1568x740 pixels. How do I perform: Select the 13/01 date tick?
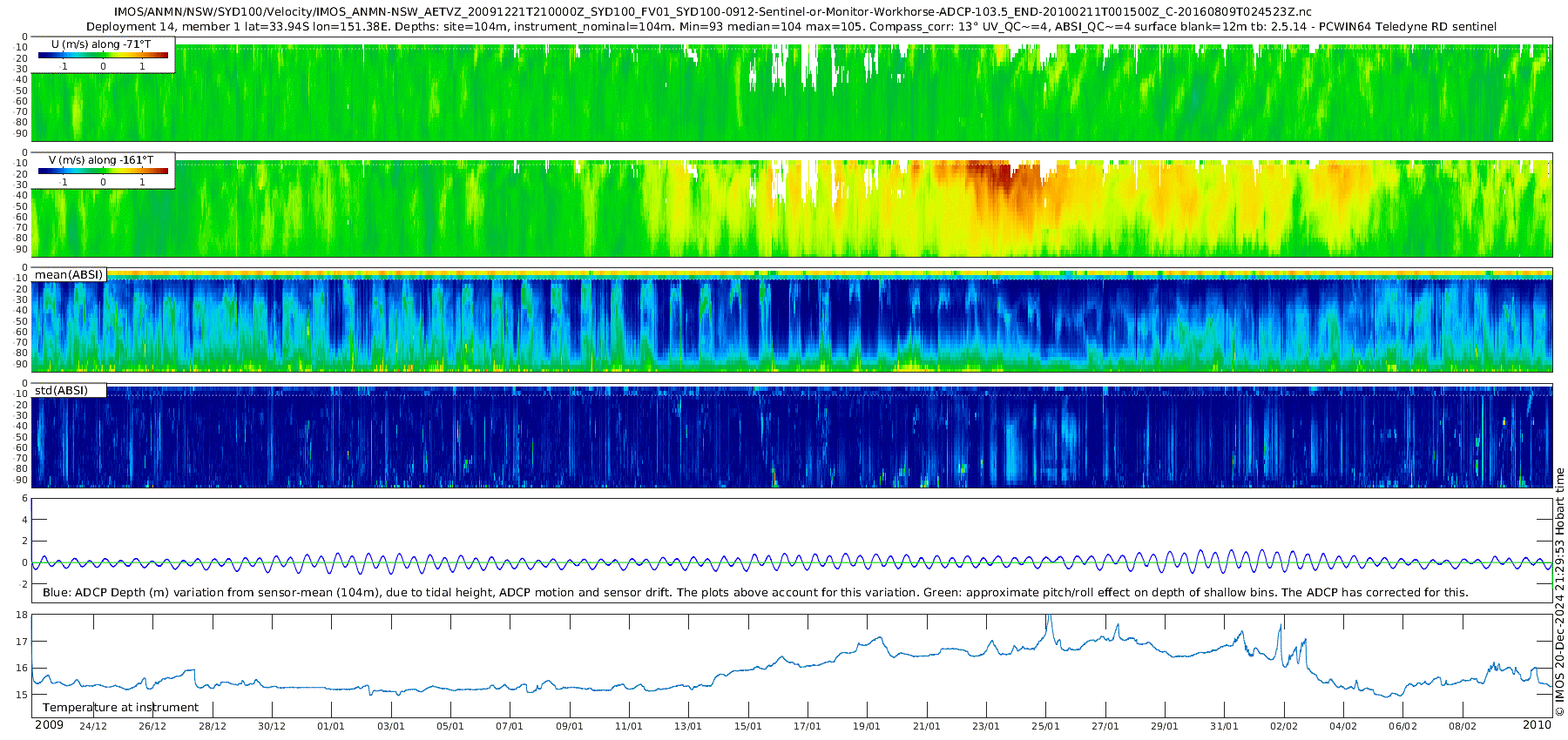[x=688, y=726]
